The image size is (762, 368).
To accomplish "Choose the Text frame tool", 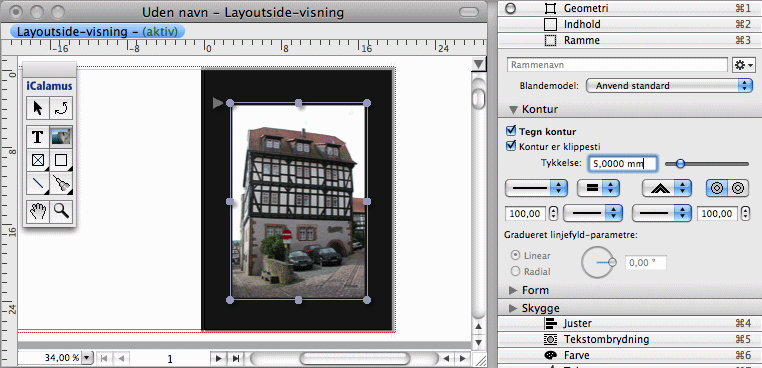I will [x=37, y=137].
